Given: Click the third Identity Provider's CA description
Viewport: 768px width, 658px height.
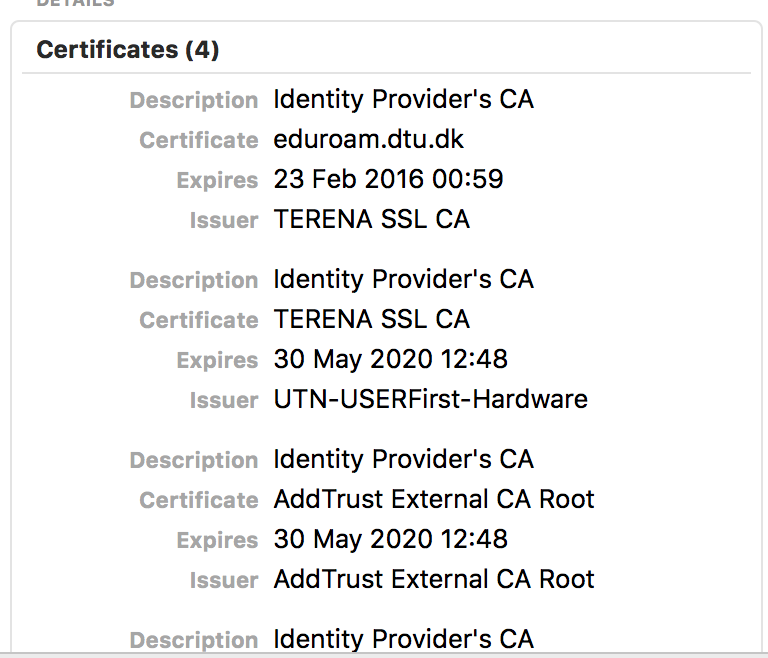Looking at the screenshot, I should coord(404,459).
